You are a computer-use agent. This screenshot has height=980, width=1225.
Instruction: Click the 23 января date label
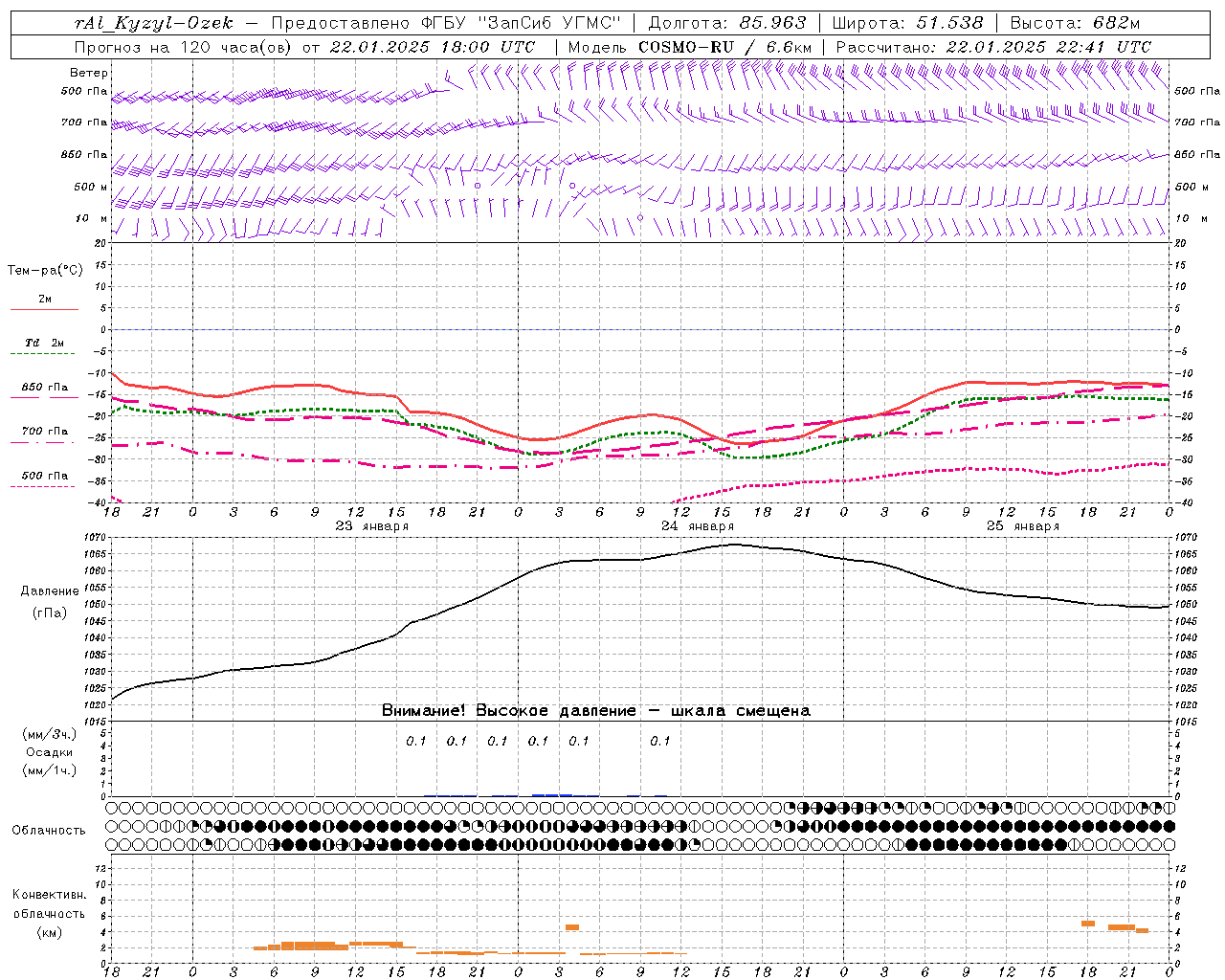[x=372, y=526]
